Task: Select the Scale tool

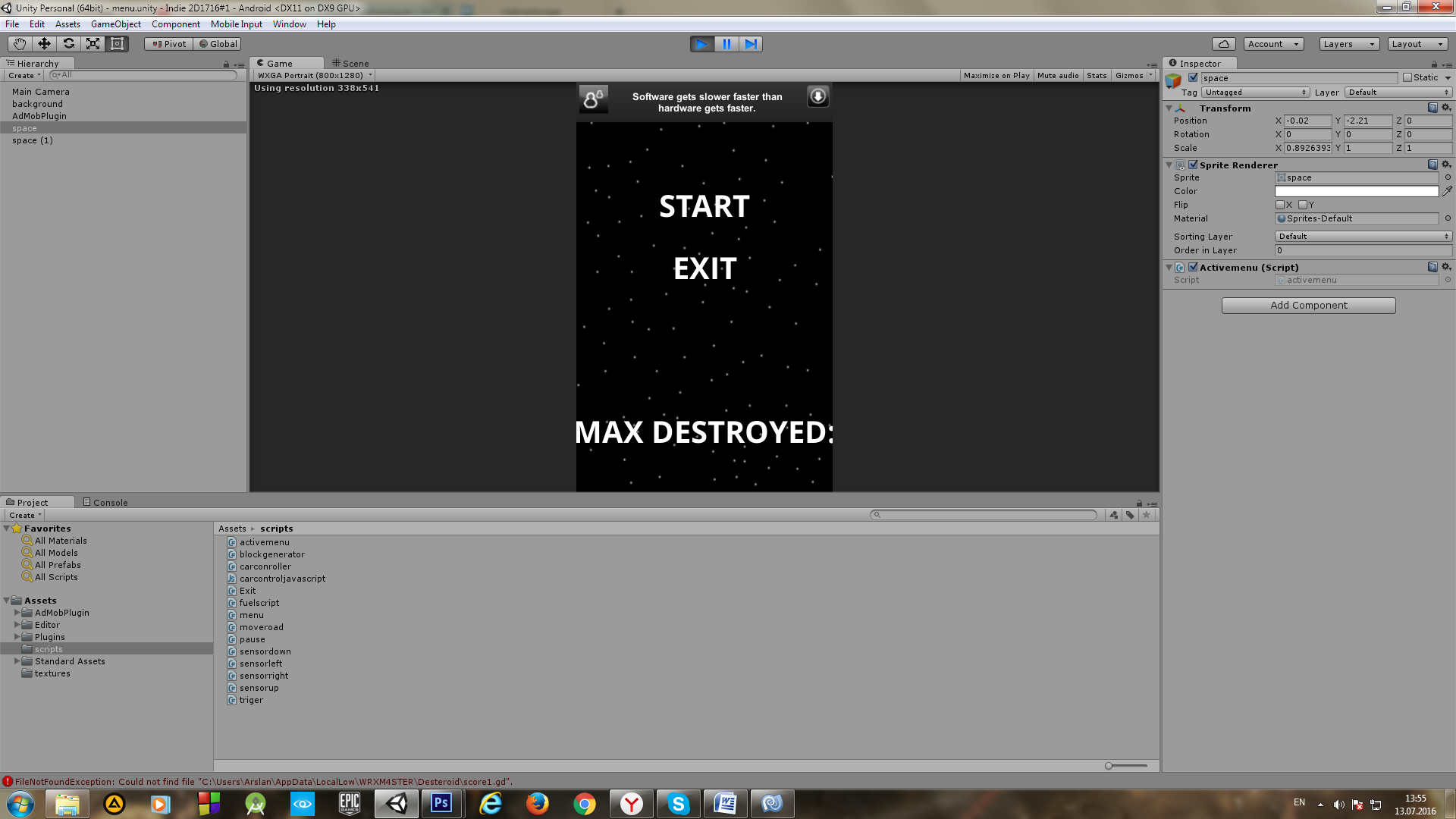Action: 93,44
